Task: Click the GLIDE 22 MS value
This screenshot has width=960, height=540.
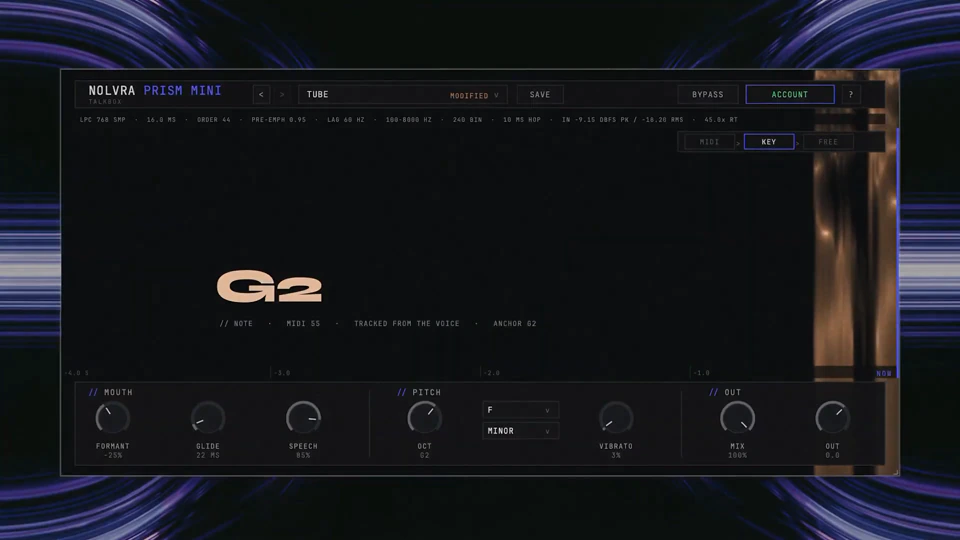Action: pyautogui.click(x=208, y=456)
